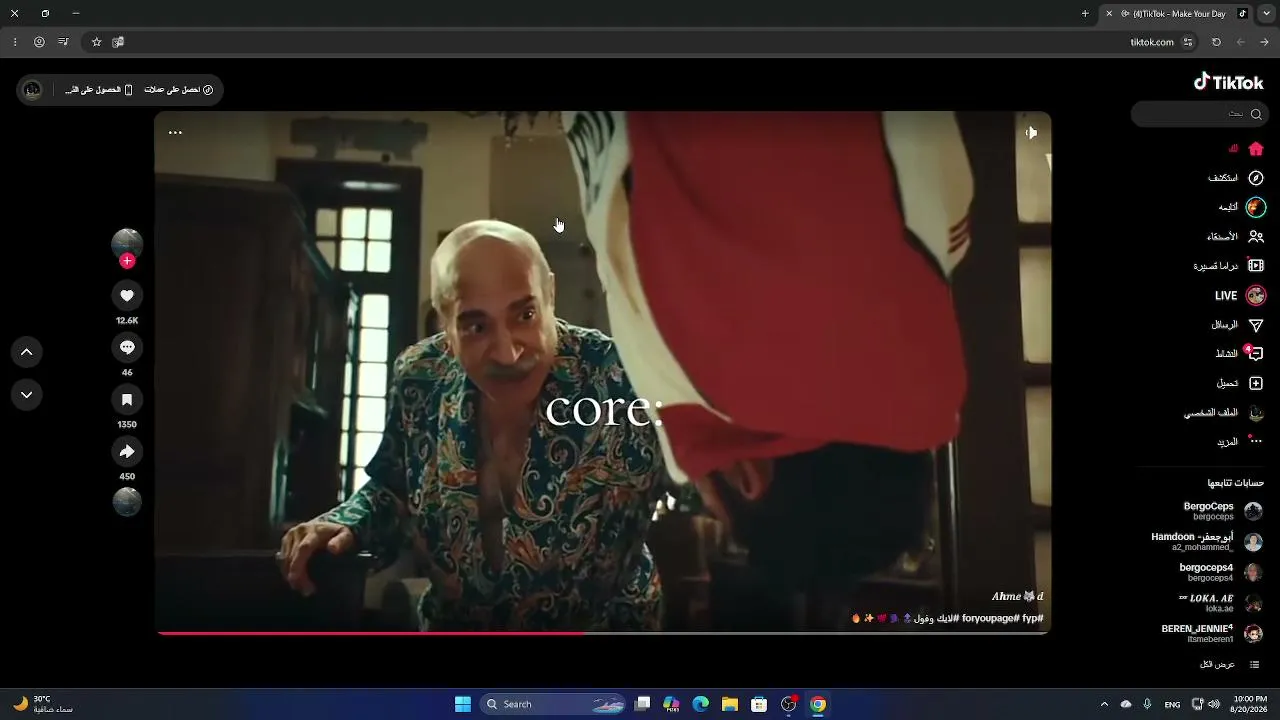This screenshot has height=720, width=1280.
Task: View site information beside tiktok.com
Action: coord(1188,42)
